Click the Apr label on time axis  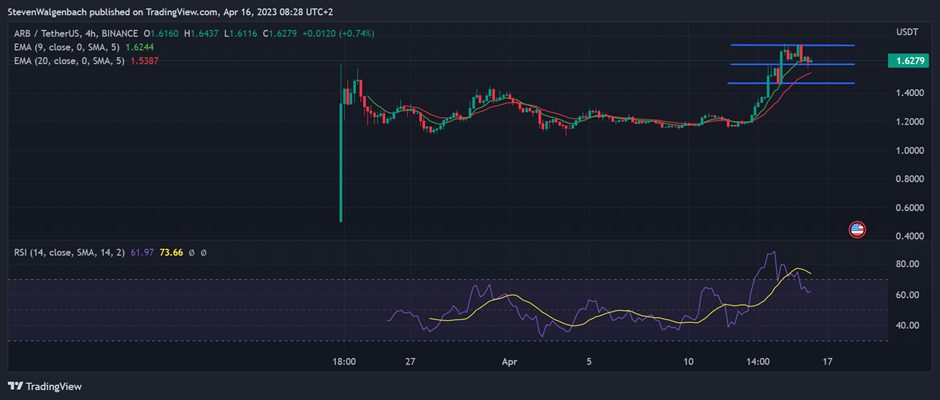[508, 362]
